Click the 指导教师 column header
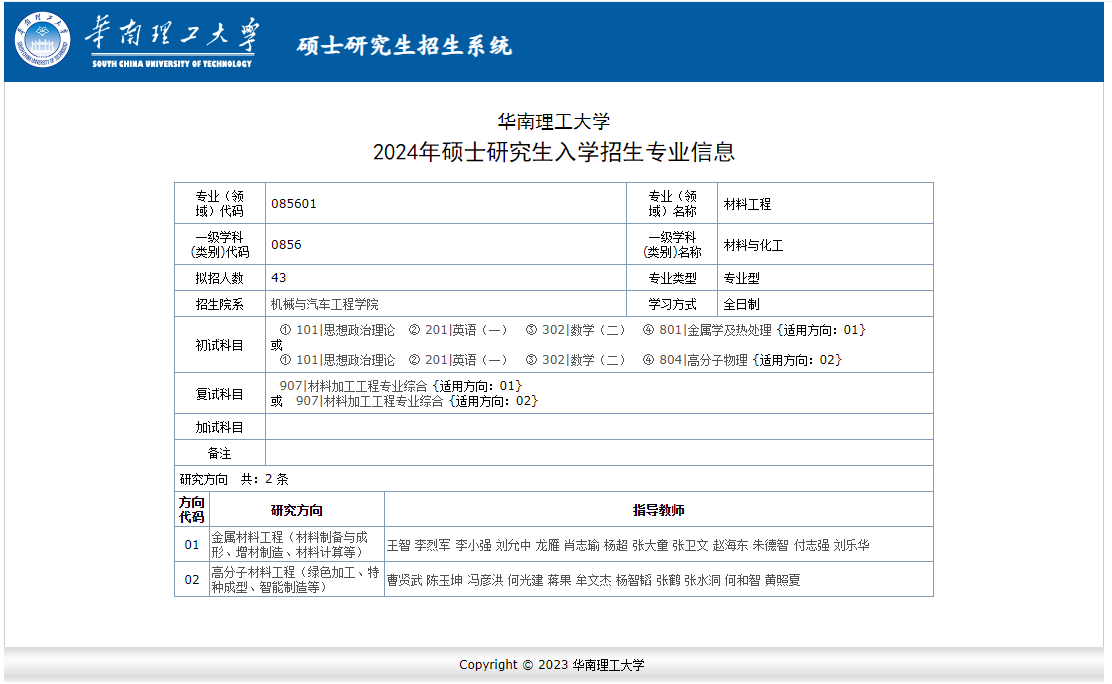1112x684 pixels. coord(659,510)
